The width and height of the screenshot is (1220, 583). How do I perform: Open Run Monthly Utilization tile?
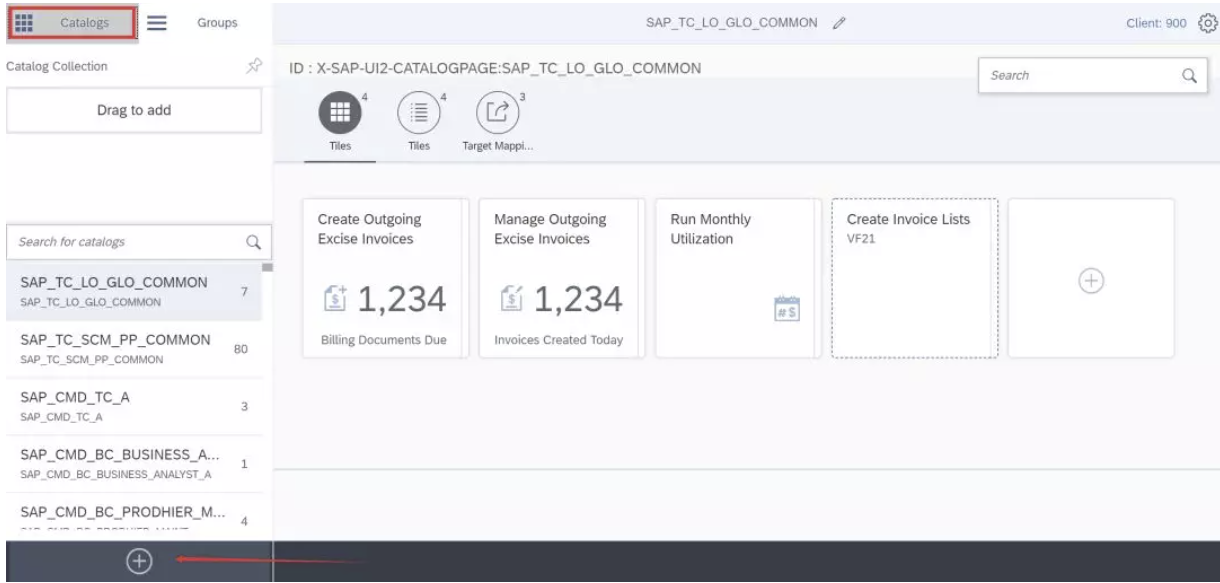[x=737, y=278]
